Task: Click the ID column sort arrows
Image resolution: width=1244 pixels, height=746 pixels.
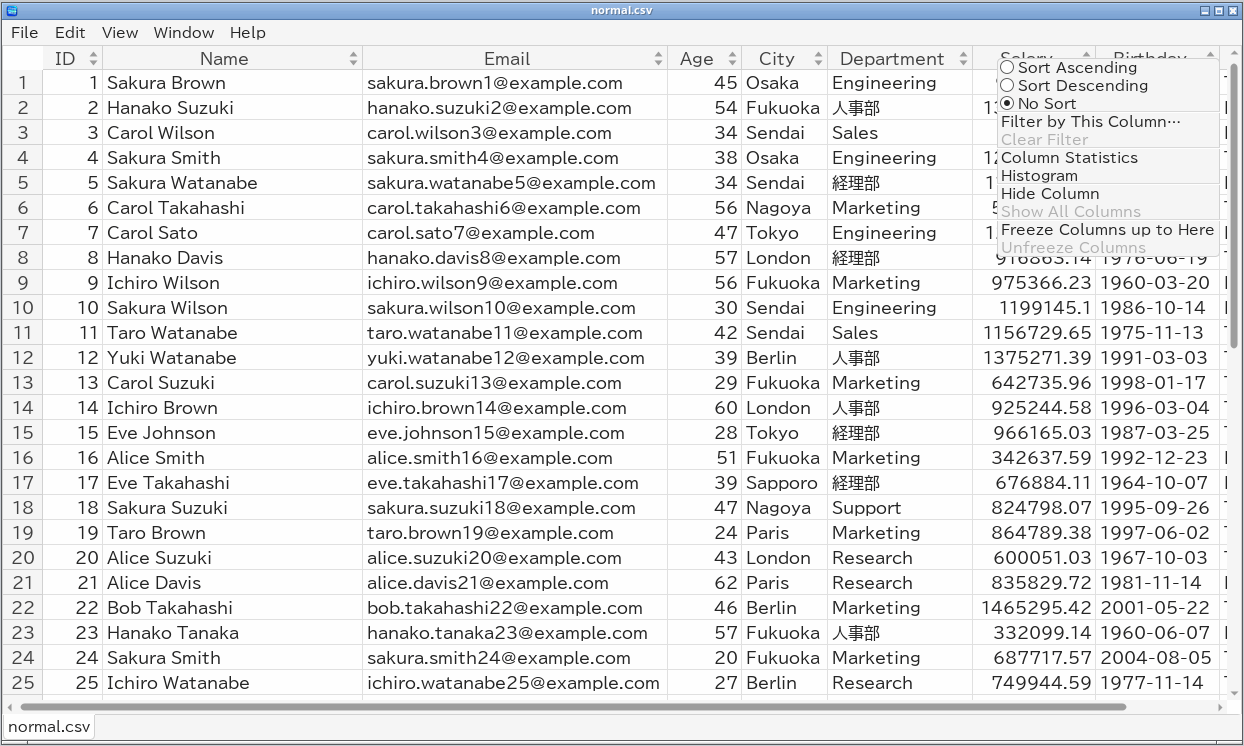Action: [94, 59]
